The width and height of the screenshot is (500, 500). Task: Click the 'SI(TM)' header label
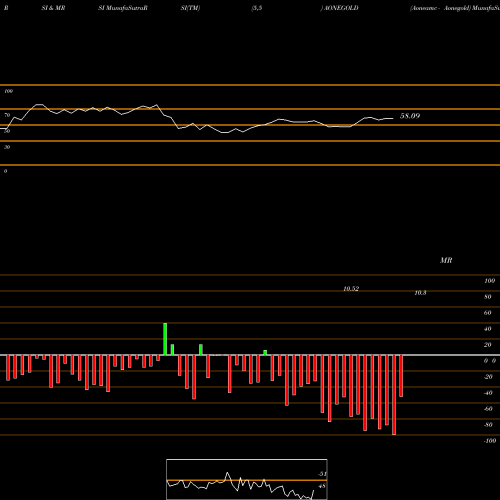(190, 8)
